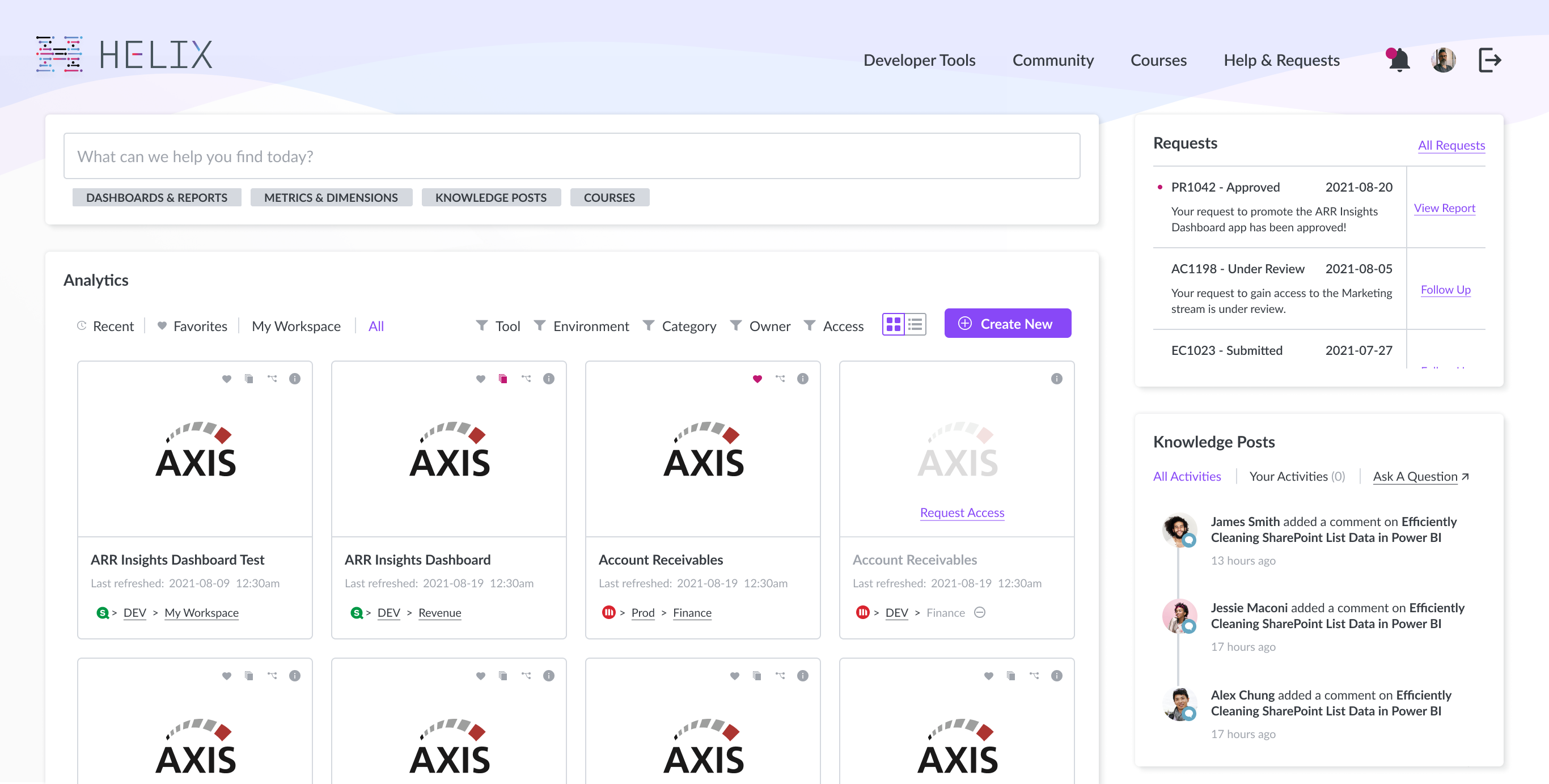Viewport: 1549px width, 784px height.
Task: Open the Developer Tools menu
Action: pos(919,60)
